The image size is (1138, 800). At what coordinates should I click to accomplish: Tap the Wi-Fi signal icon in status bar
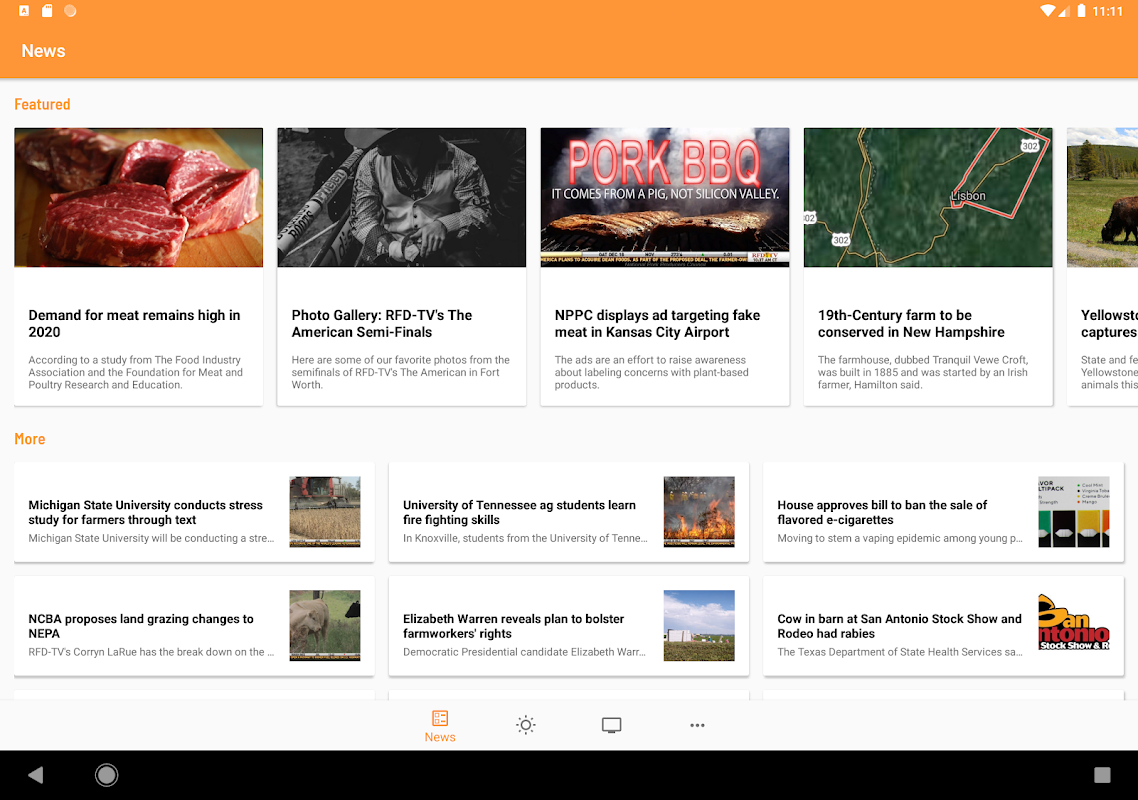(1047, 11)
